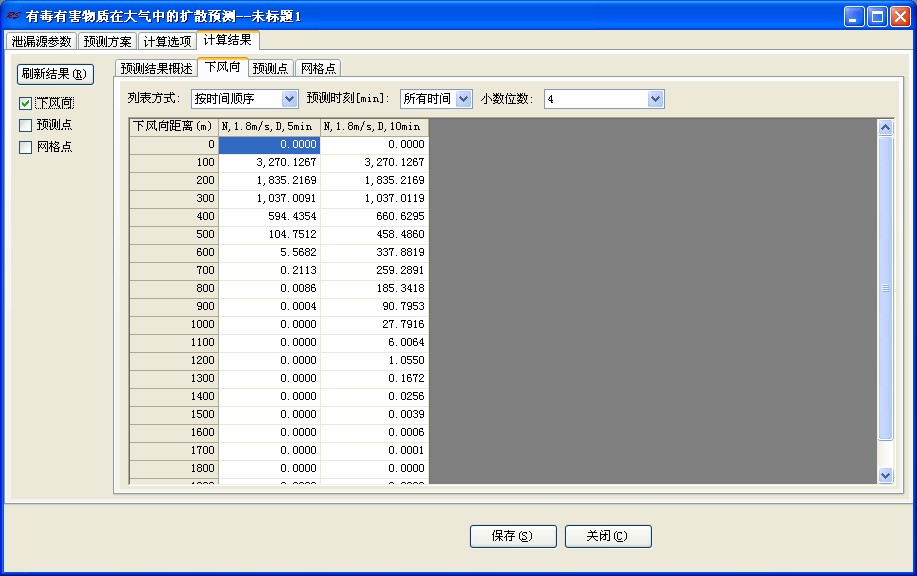Viewport: 917px width, 576px height.
Task: Select cell 594.4354
Action: click(x=269, y=216)
